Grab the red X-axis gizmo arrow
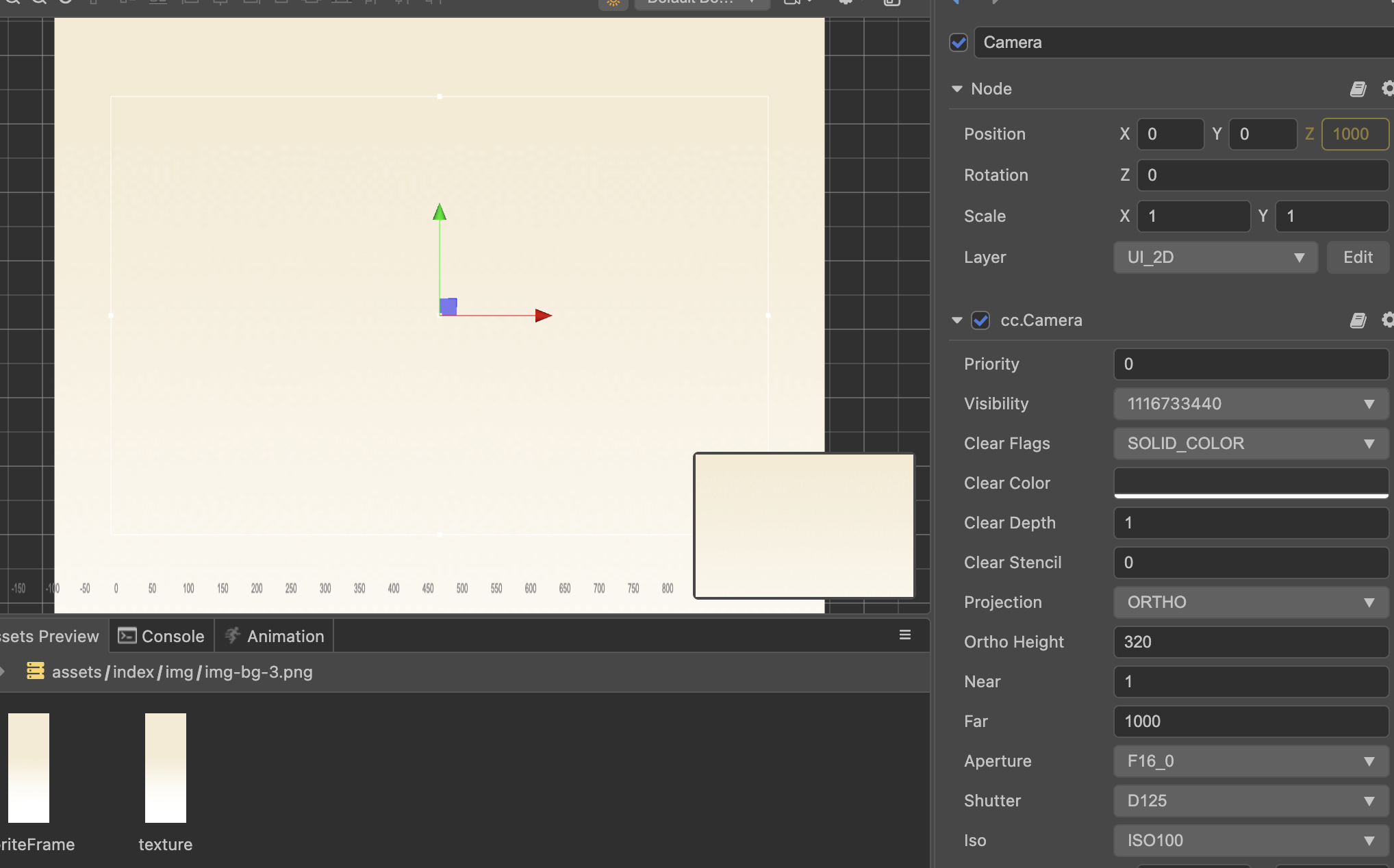The width and height of the screenshot is (1394, 868). pyautogui.click(x=543, y=316)
